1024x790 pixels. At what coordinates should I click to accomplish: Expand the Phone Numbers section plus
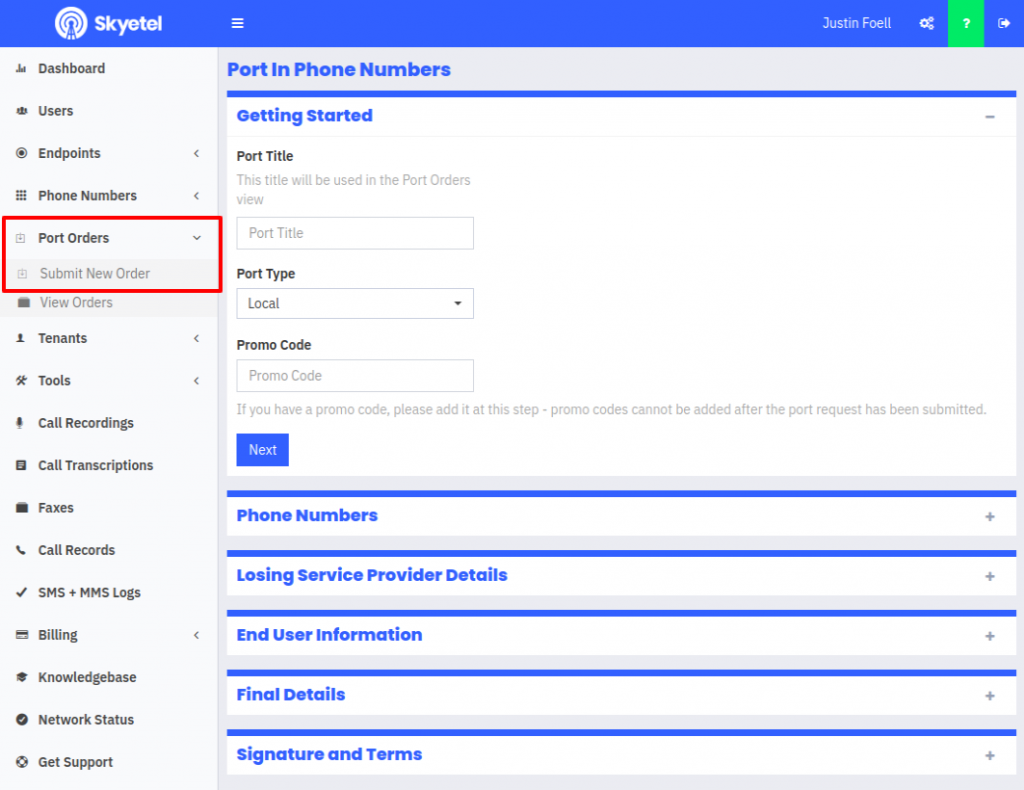(990, 516)
